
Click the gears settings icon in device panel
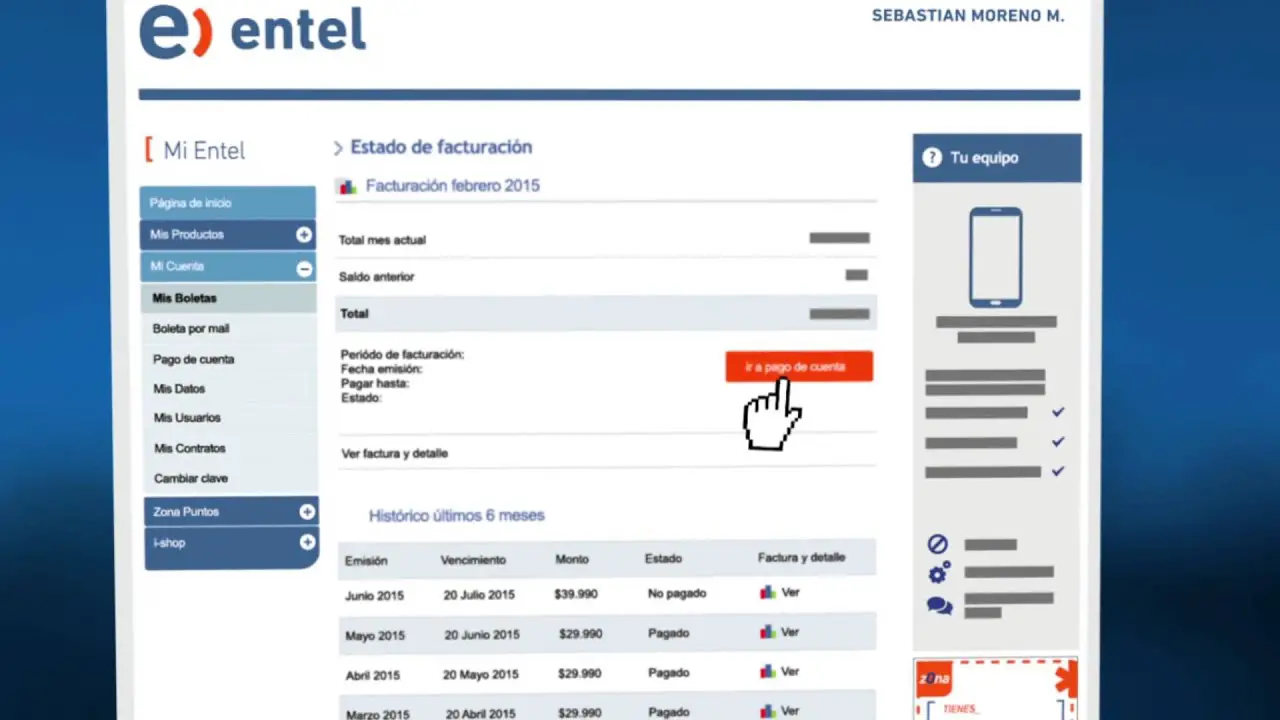(x=939, y=574)
